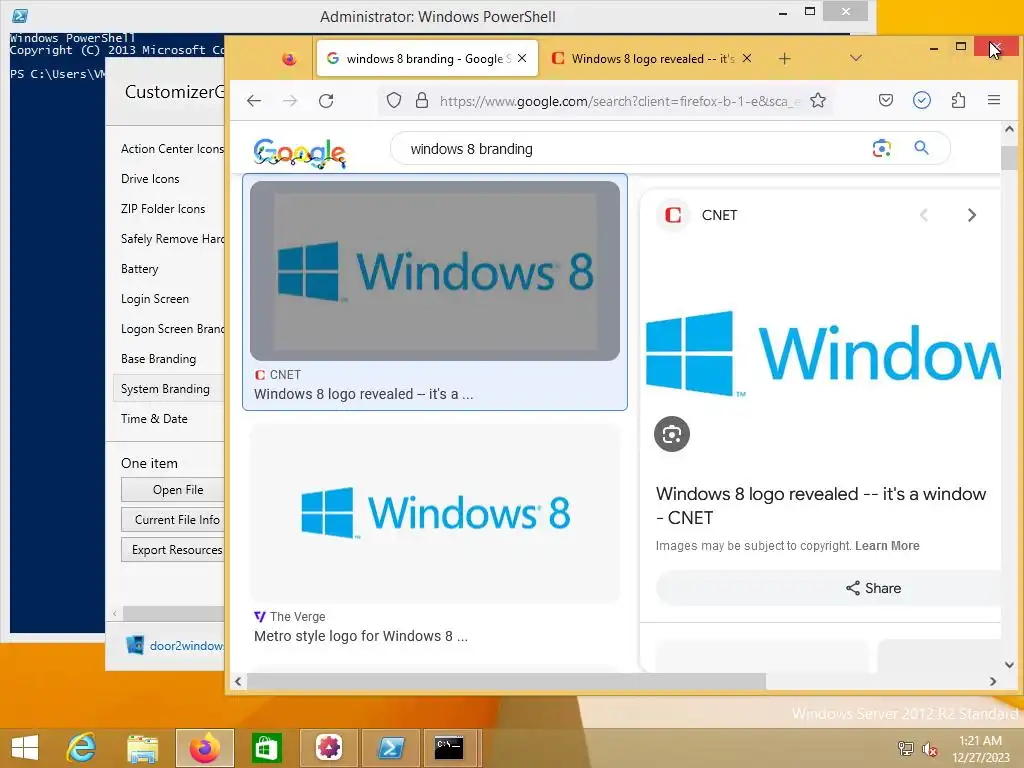
Task: Open taskbar clock showing 1:21 AM
Action: 980,749
